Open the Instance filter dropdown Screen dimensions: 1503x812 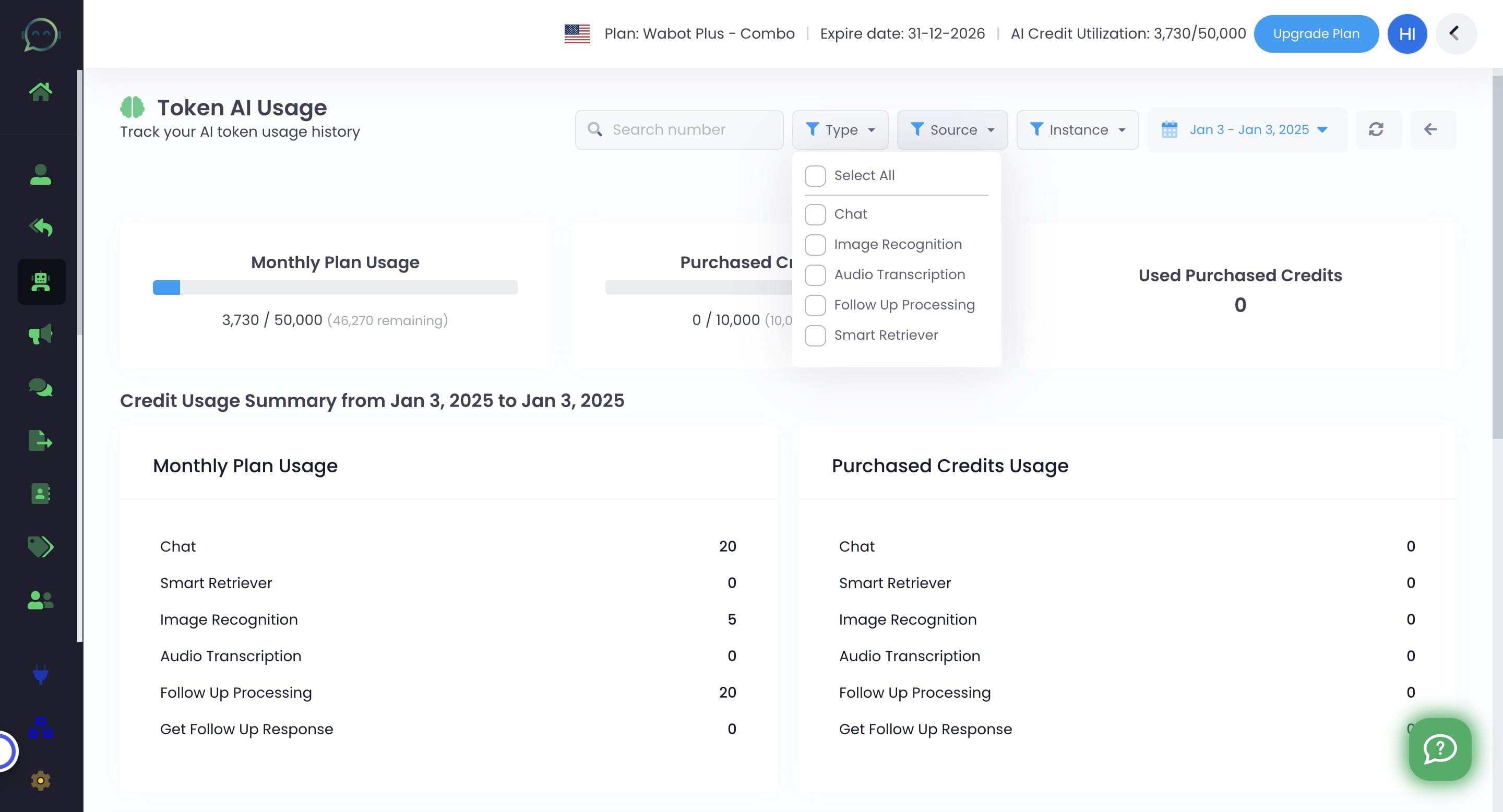1077,129
